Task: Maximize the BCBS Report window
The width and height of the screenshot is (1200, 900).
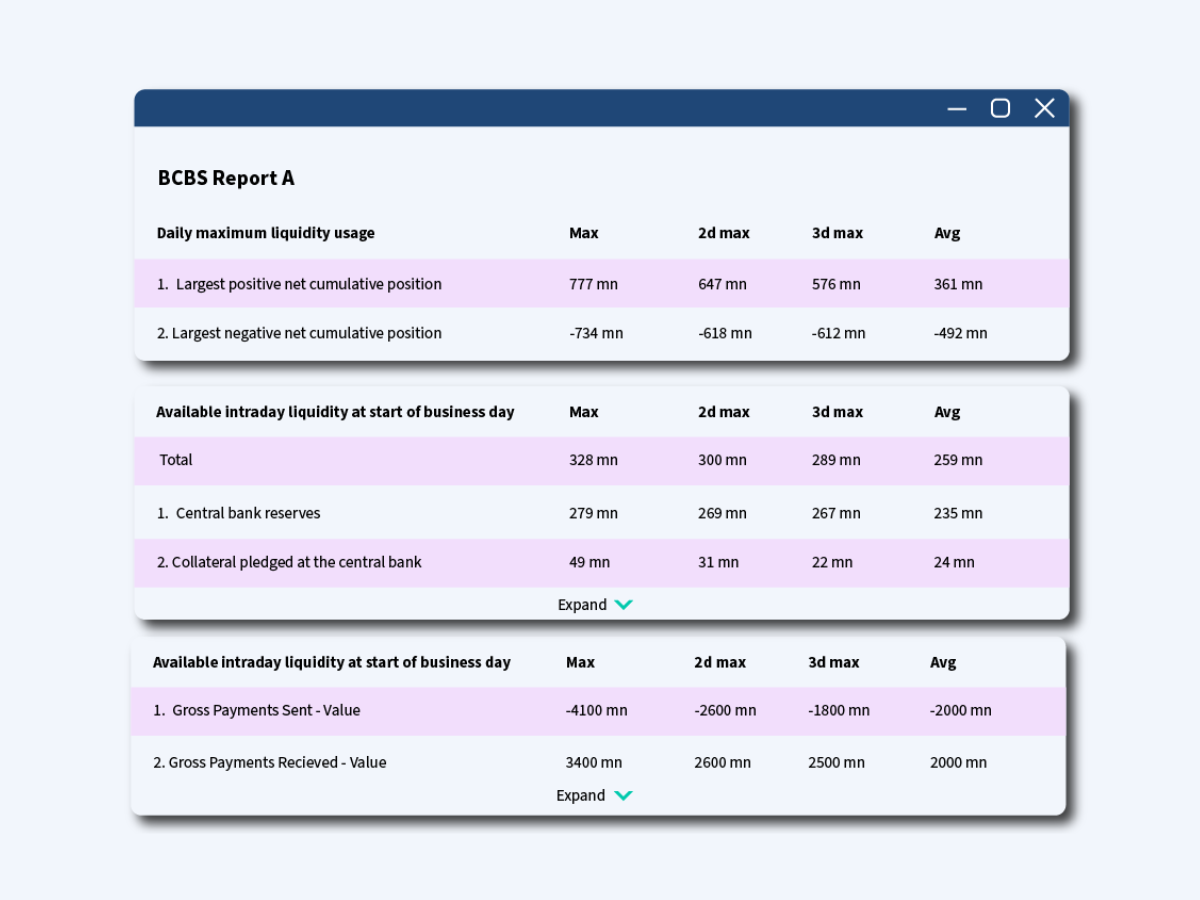Action: point(1000,109)
